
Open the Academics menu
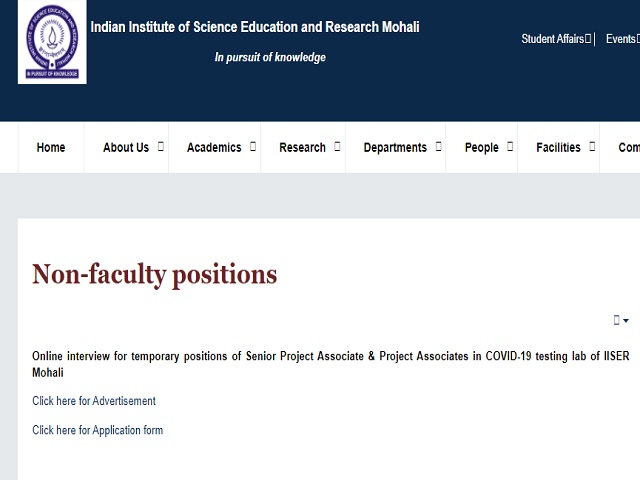214,147
